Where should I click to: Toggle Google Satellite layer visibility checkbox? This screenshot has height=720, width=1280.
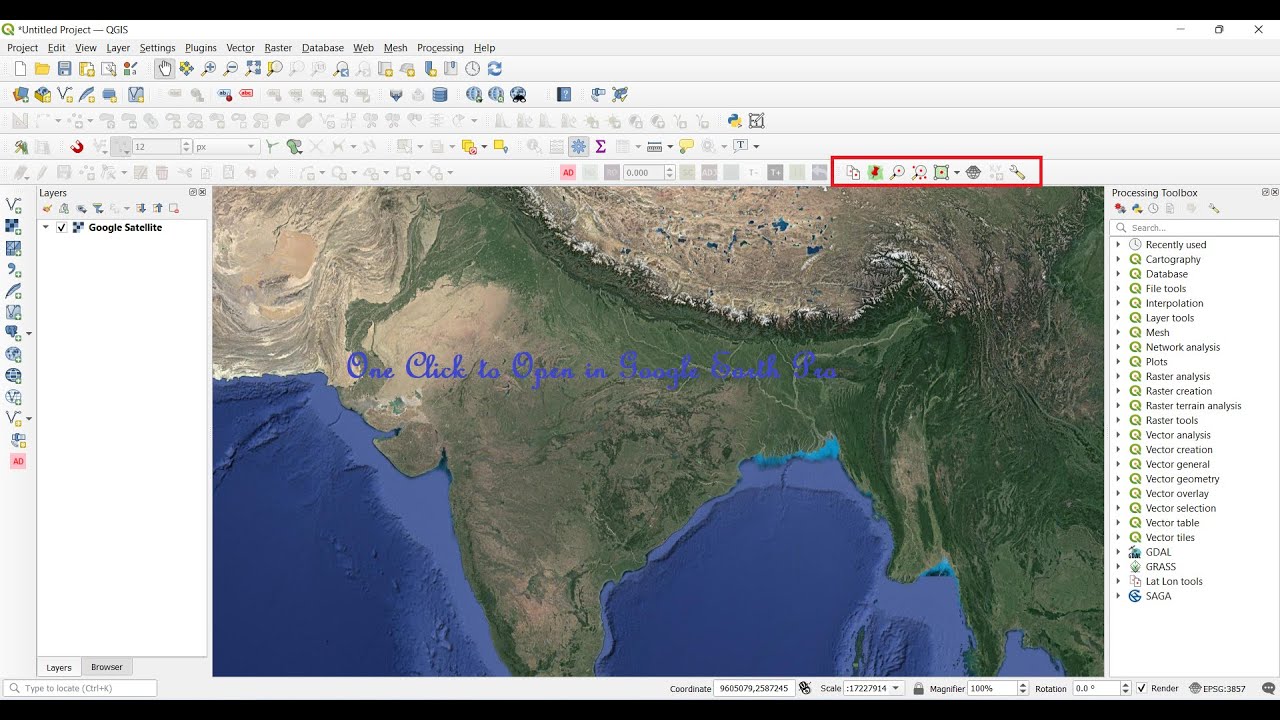click(x=62, y=228)
